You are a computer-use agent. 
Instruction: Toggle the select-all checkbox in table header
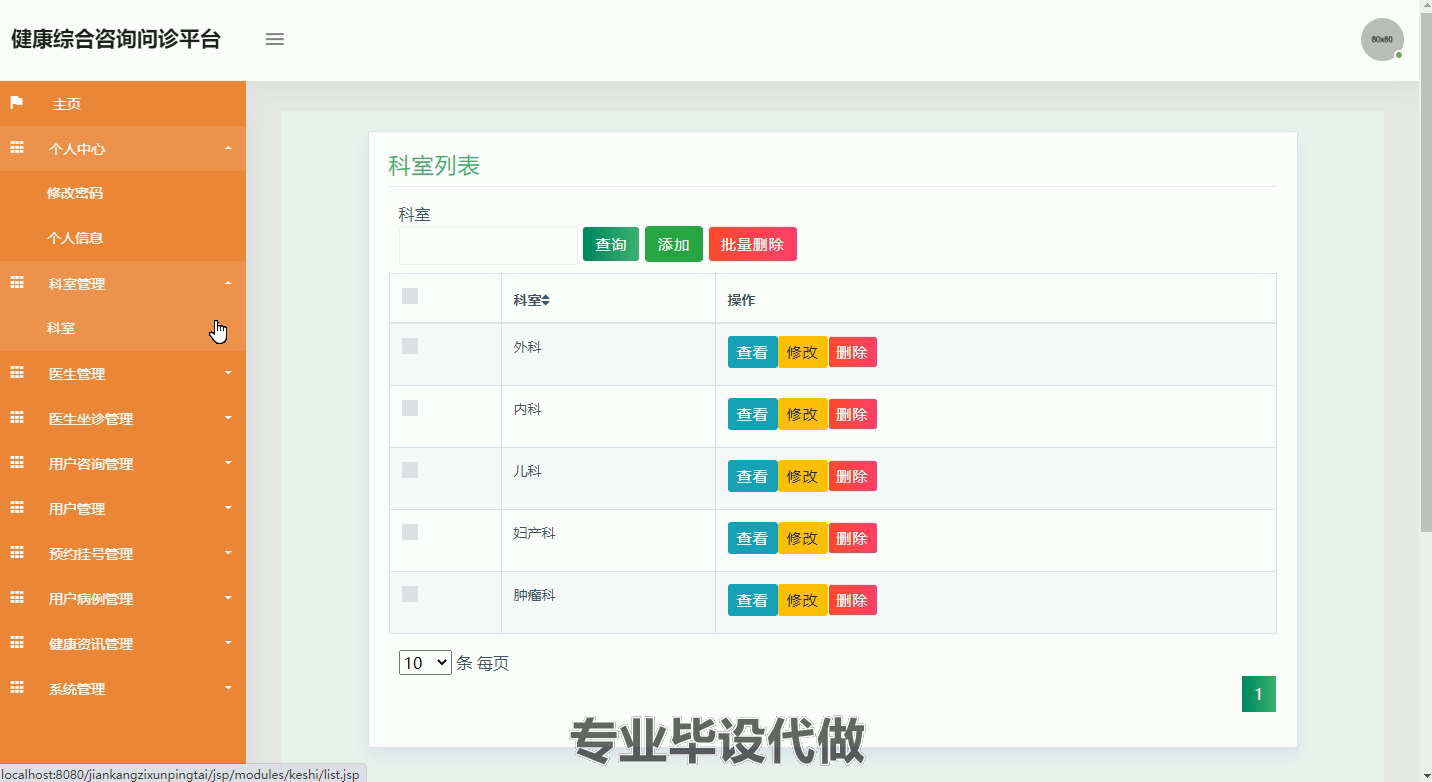(x=410, y=296)
